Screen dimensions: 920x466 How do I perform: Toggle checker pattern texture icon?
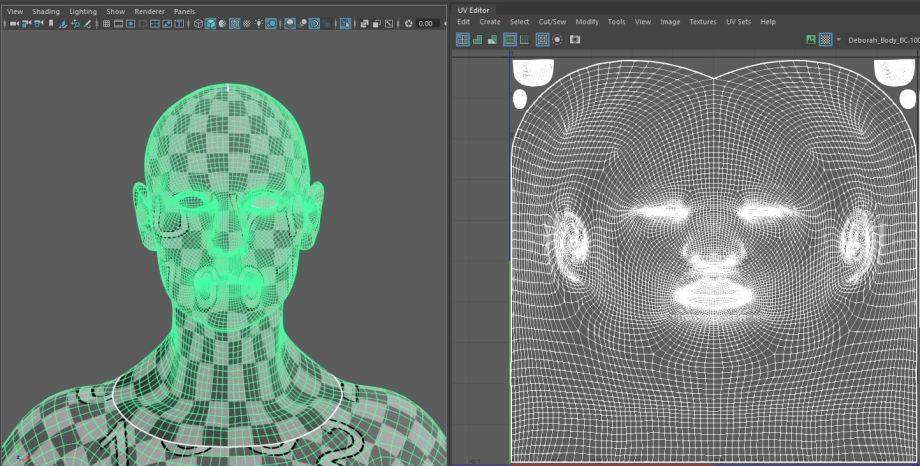point(825,40)
